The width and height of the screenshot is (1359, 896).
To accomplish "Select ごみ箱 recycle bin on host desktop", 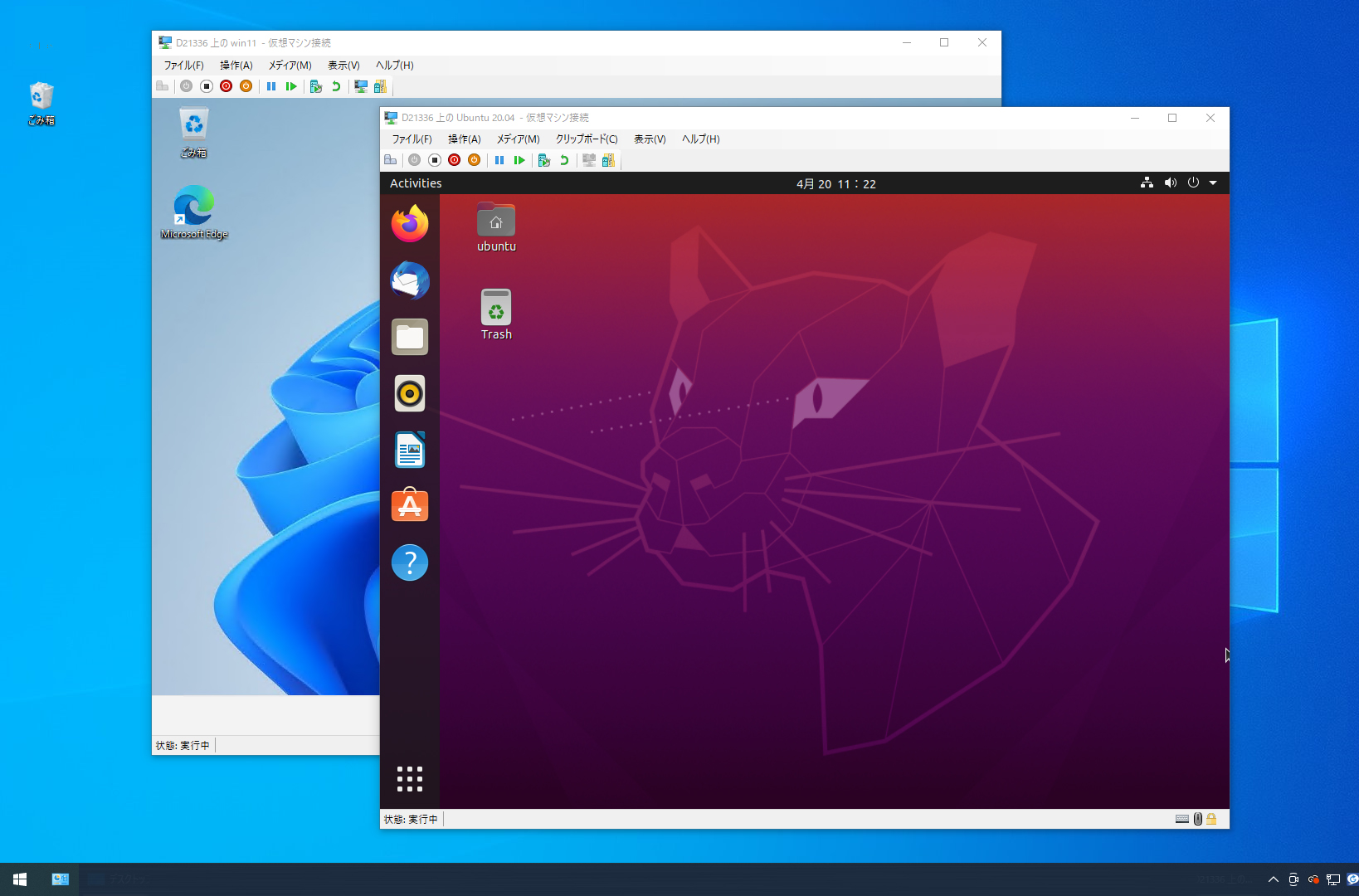I will [x=41, y=104].
